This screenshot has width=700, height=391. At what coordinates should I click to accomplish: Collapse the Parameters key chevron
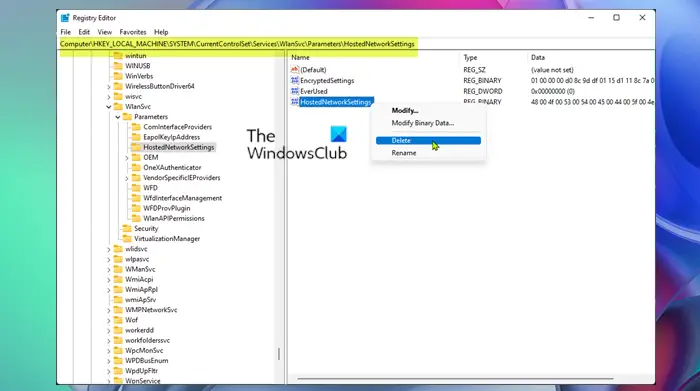click(118, 117)
